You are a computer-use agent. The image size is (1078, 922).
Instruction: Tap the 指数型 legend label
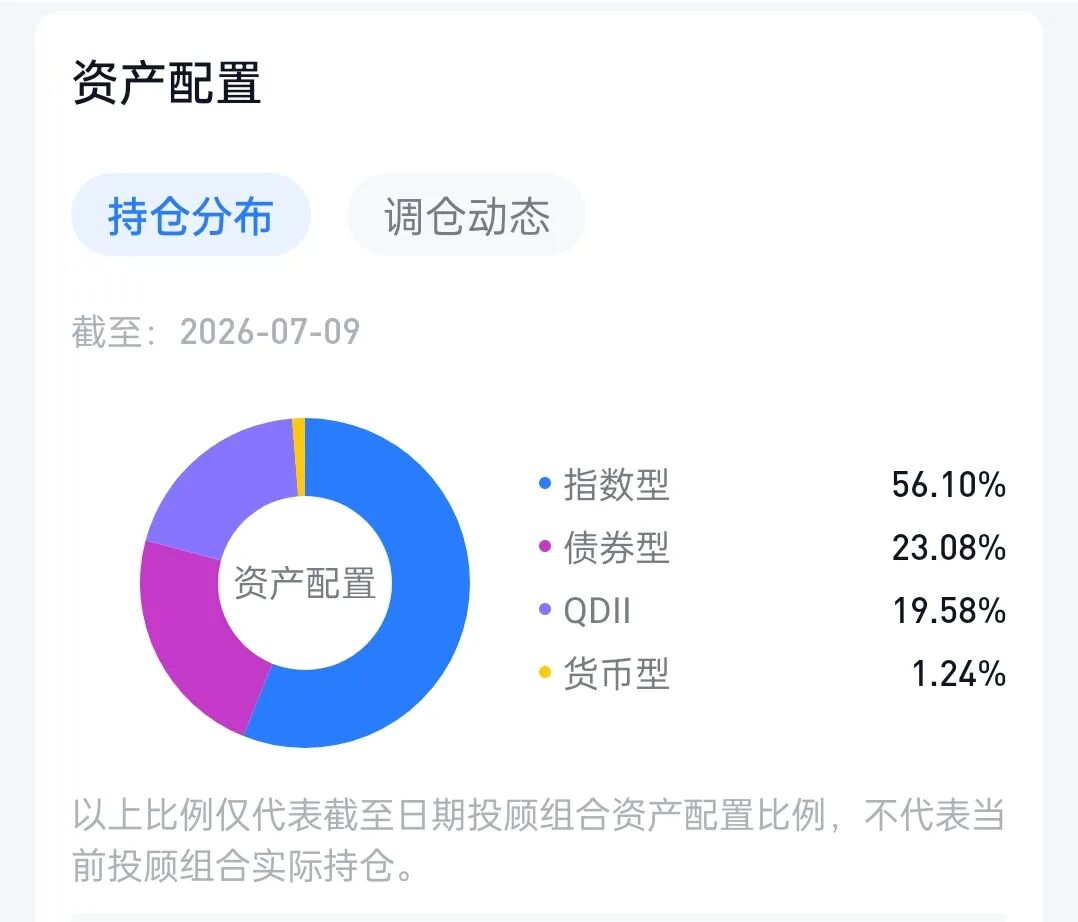[x=616, y=484]
